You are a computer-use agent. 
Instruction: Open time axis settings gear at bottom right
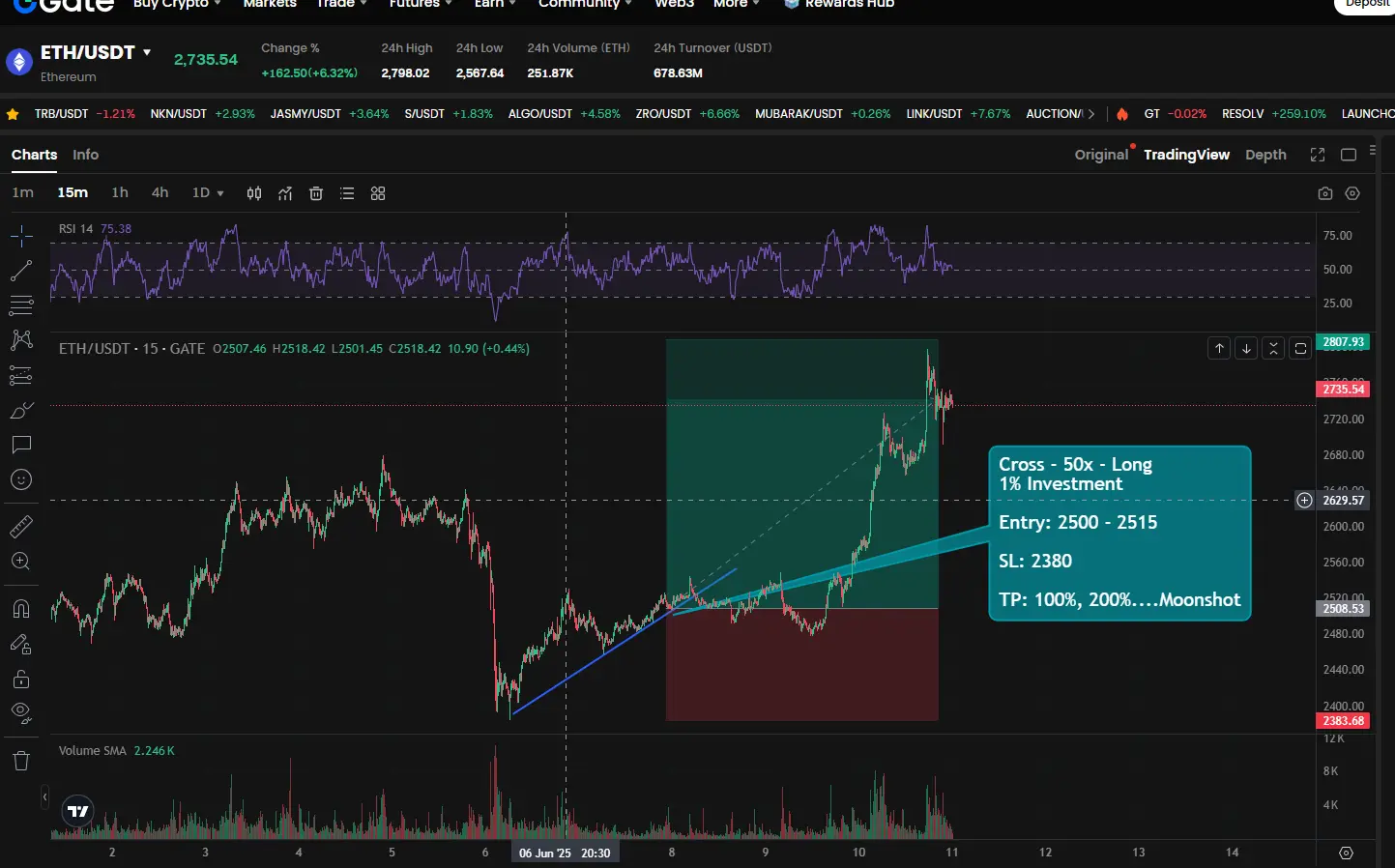coord(1346,853)
